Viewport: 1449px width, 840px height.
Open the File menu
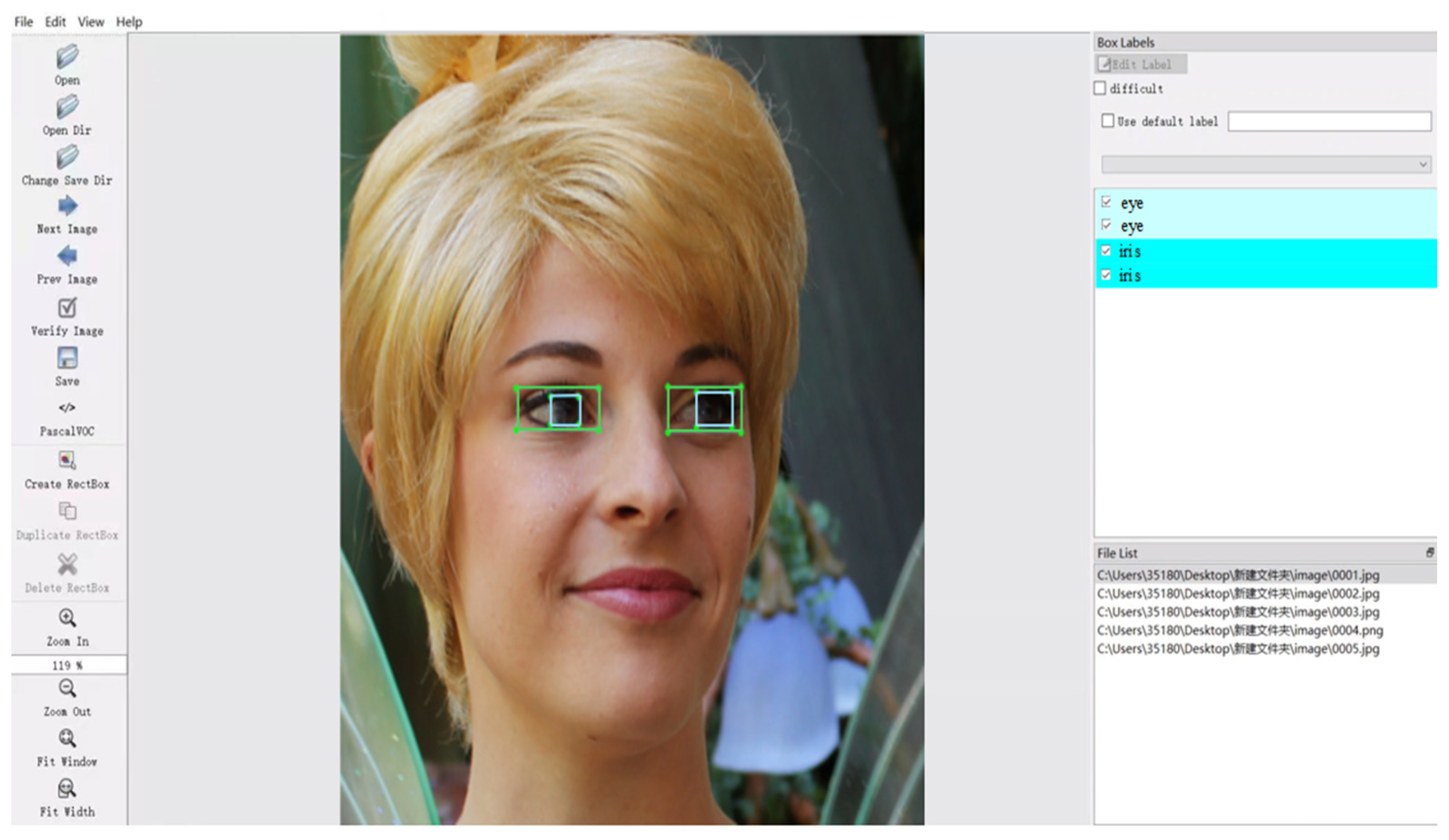point(24,22)
